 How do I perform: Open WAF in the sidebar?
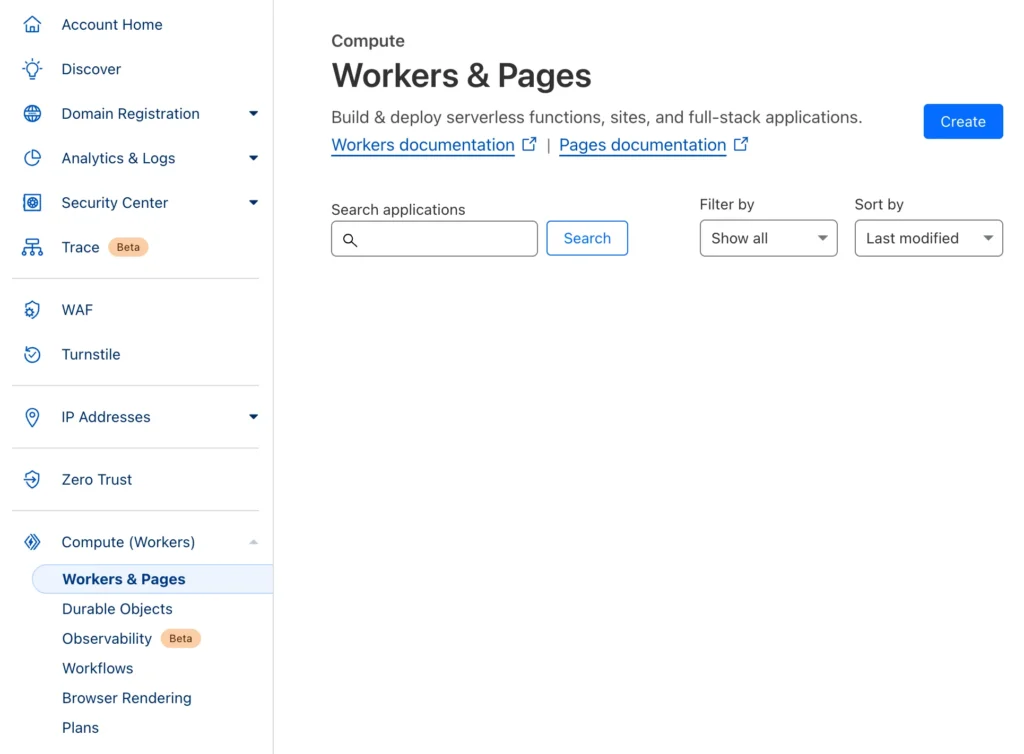pyautogui.click(x=77, y=309)
